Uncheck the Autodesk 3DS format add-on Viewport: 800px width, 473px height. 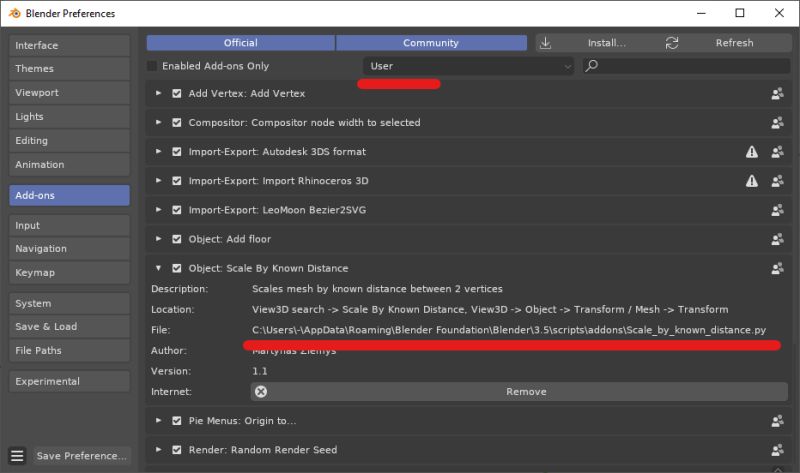pyautogui.click(x=177, y=152)
